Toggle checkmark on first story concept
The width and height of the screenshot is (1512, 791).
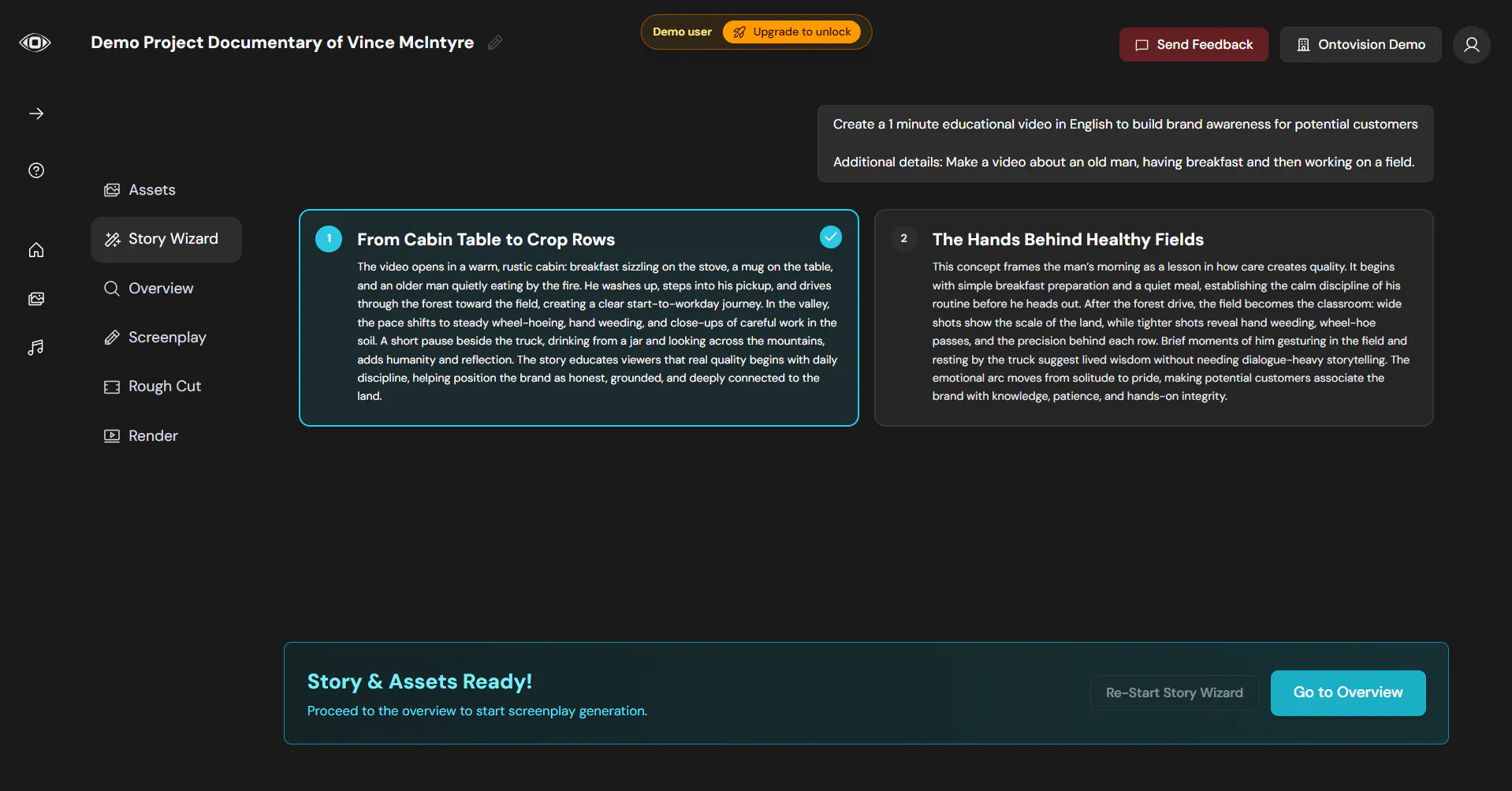[830, 237]
